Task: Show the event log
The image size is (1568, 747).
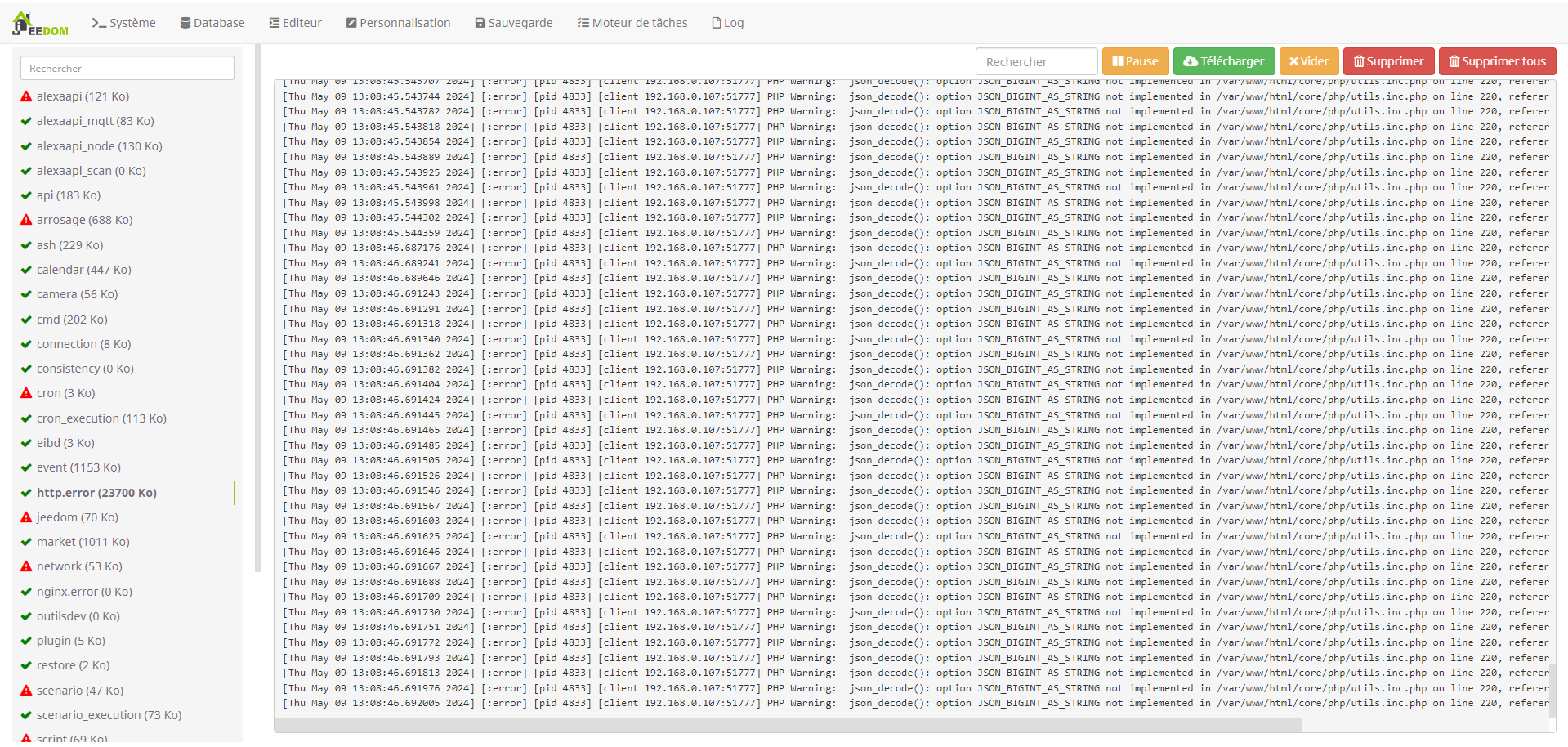Action: point(78,467)
